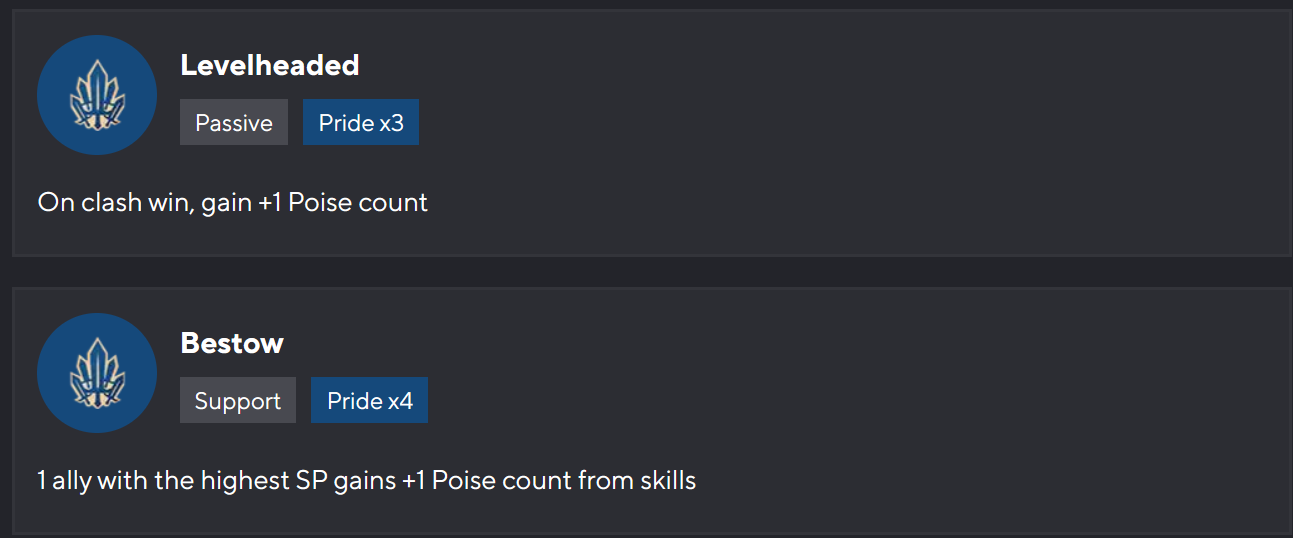Click the Levelheaded Pride sin icon
The height and width of the screenshot is (538, 1293).
97,95
